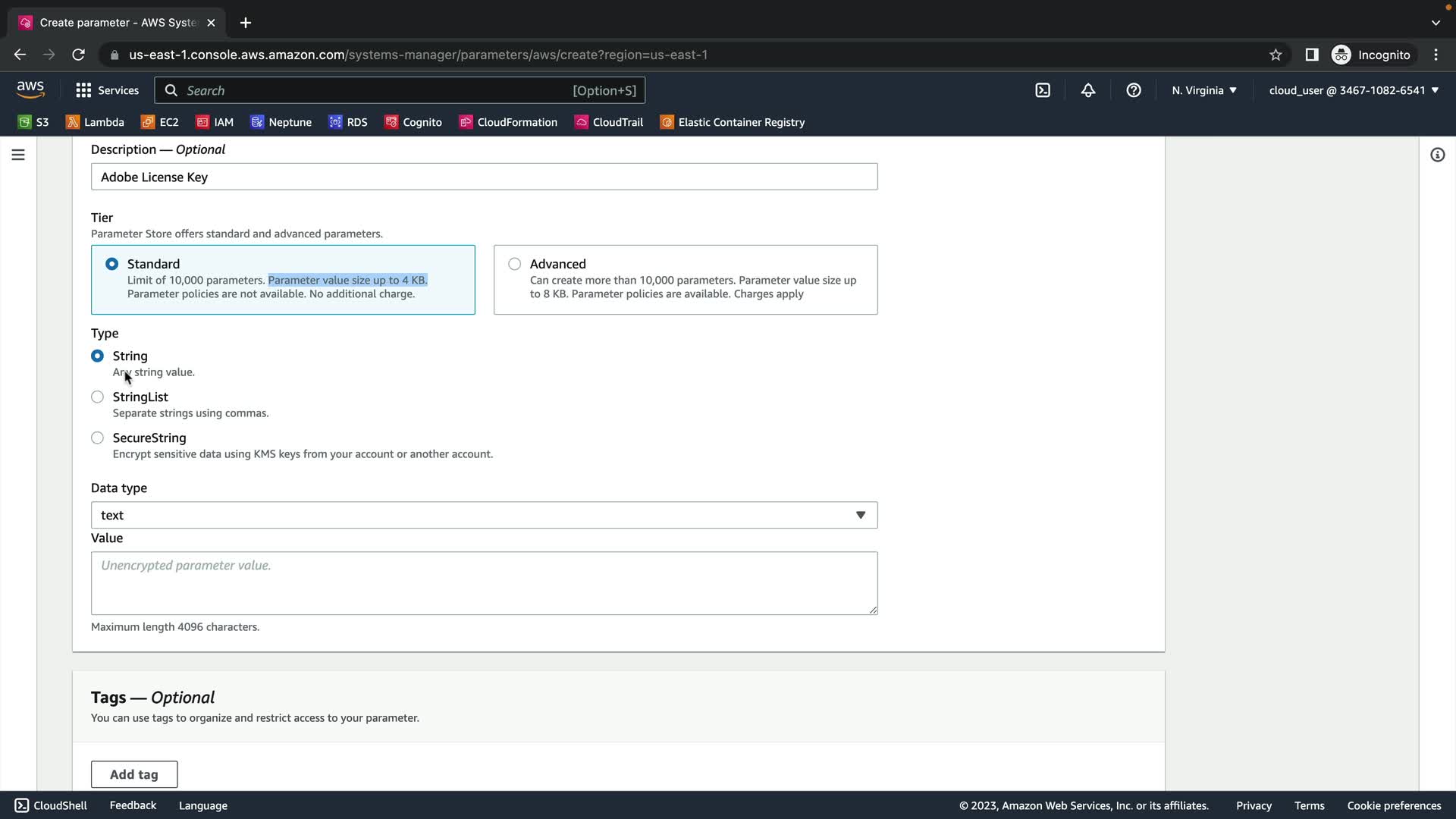This screenshot has width=1456, height=819.
Task: Open the CloudShell icon in top navigation
Action: 1043,90
